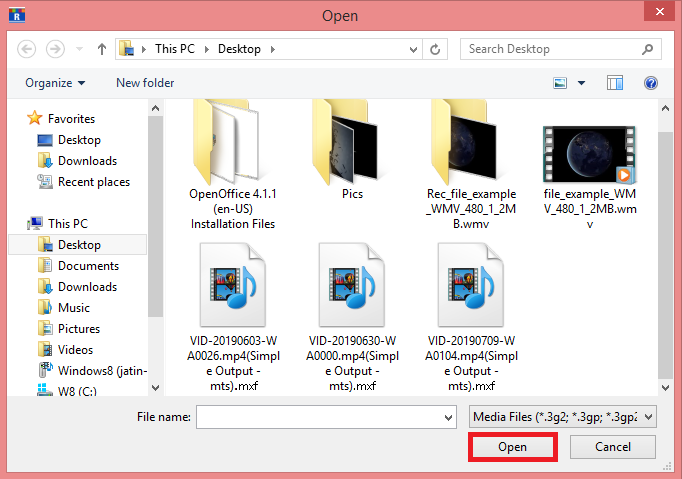Open the Music folder in the navigation pane

74,308
